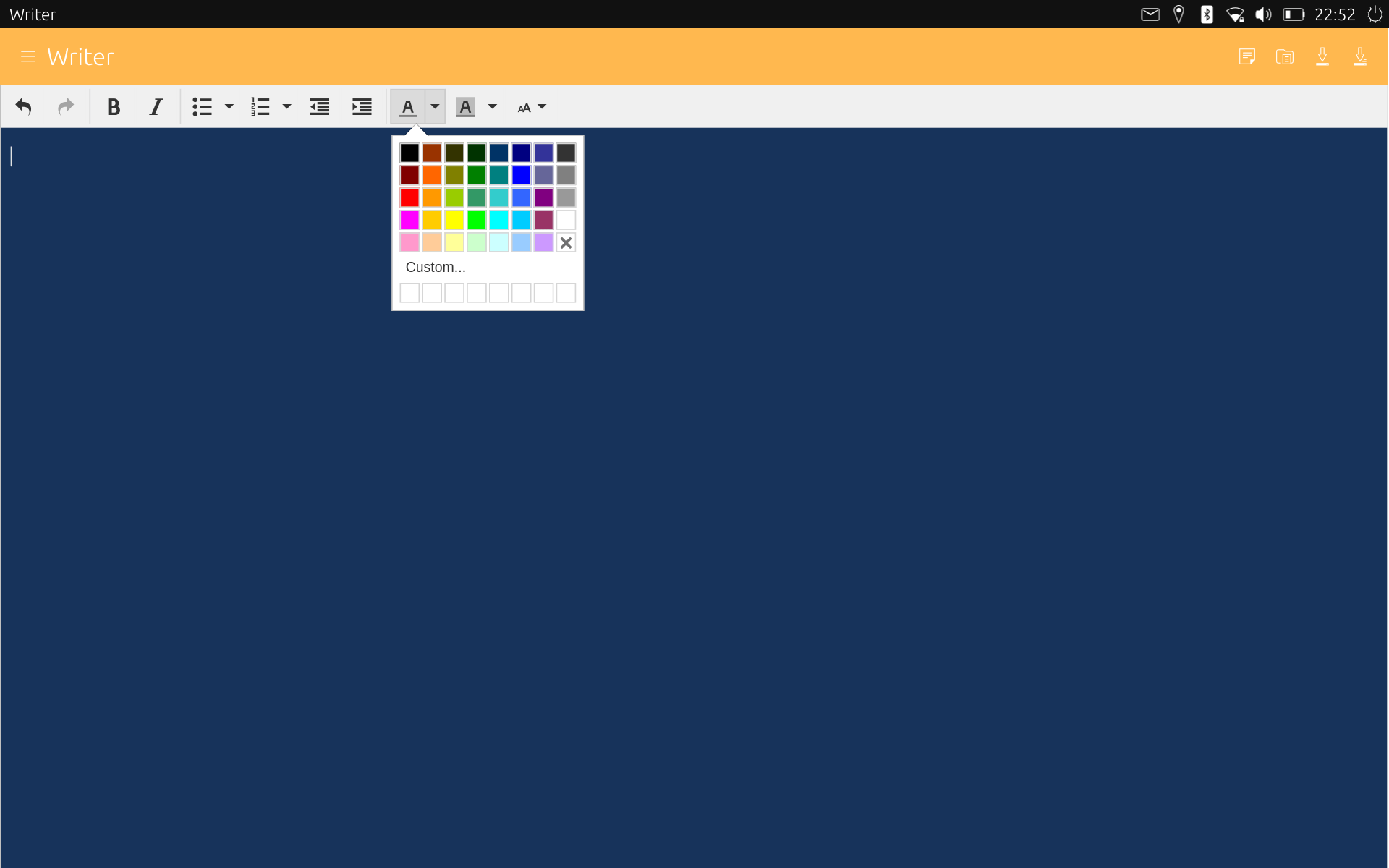The height and width of the screenshot is (868, 1389).
Task: Open the Bluetooth indicator
Action: pyautogui.click(x=1207, y=14)
